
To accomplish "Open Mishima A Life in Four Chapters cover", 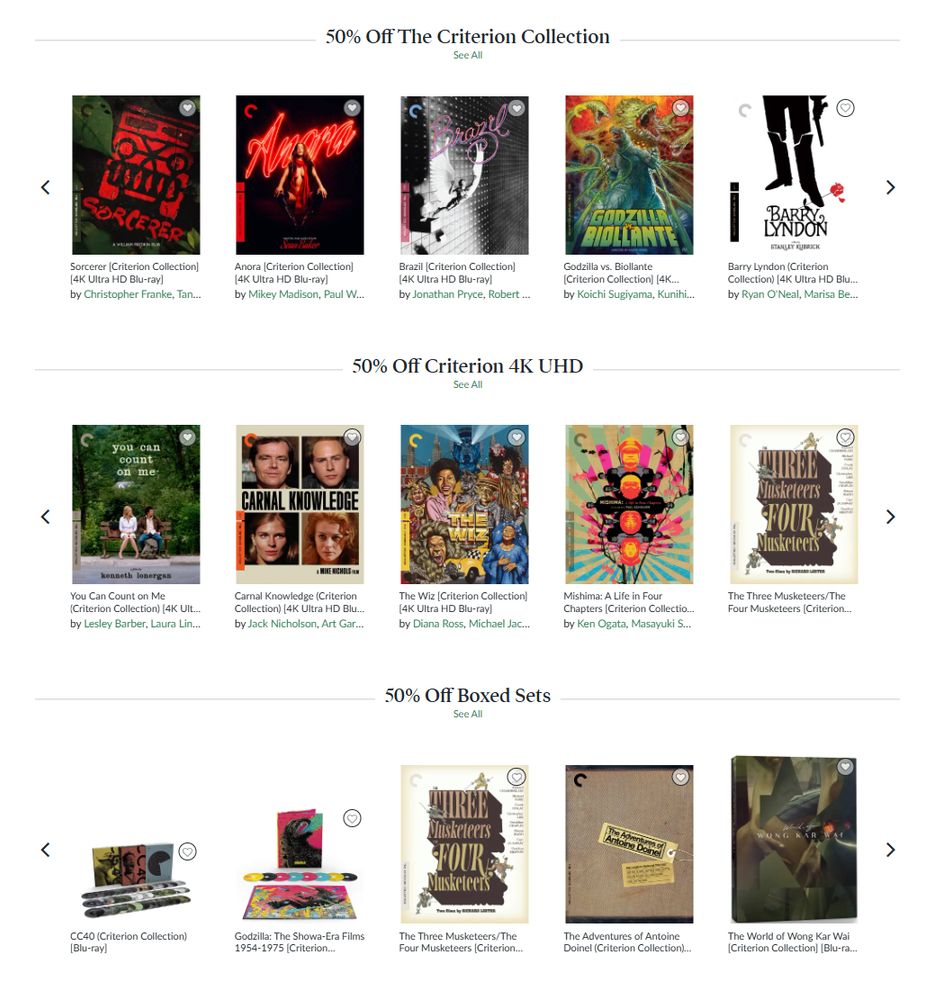I will point(629,504).
